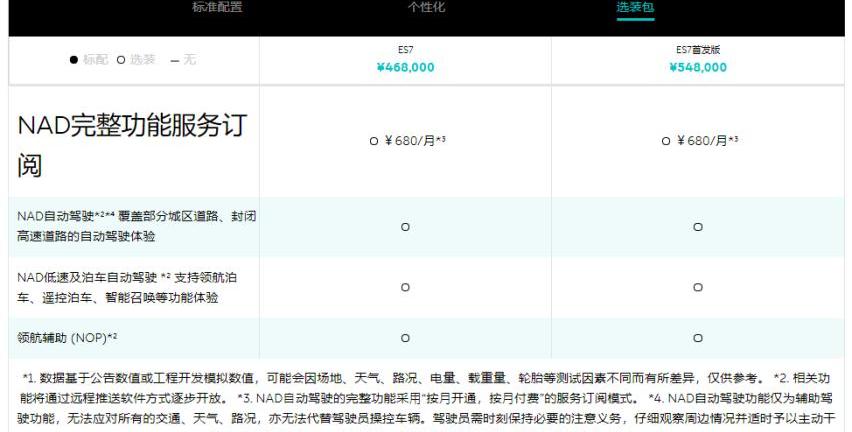Click the ES7首发版 model name header
Screen dimensions: 852x432
(x=698, y=50)
